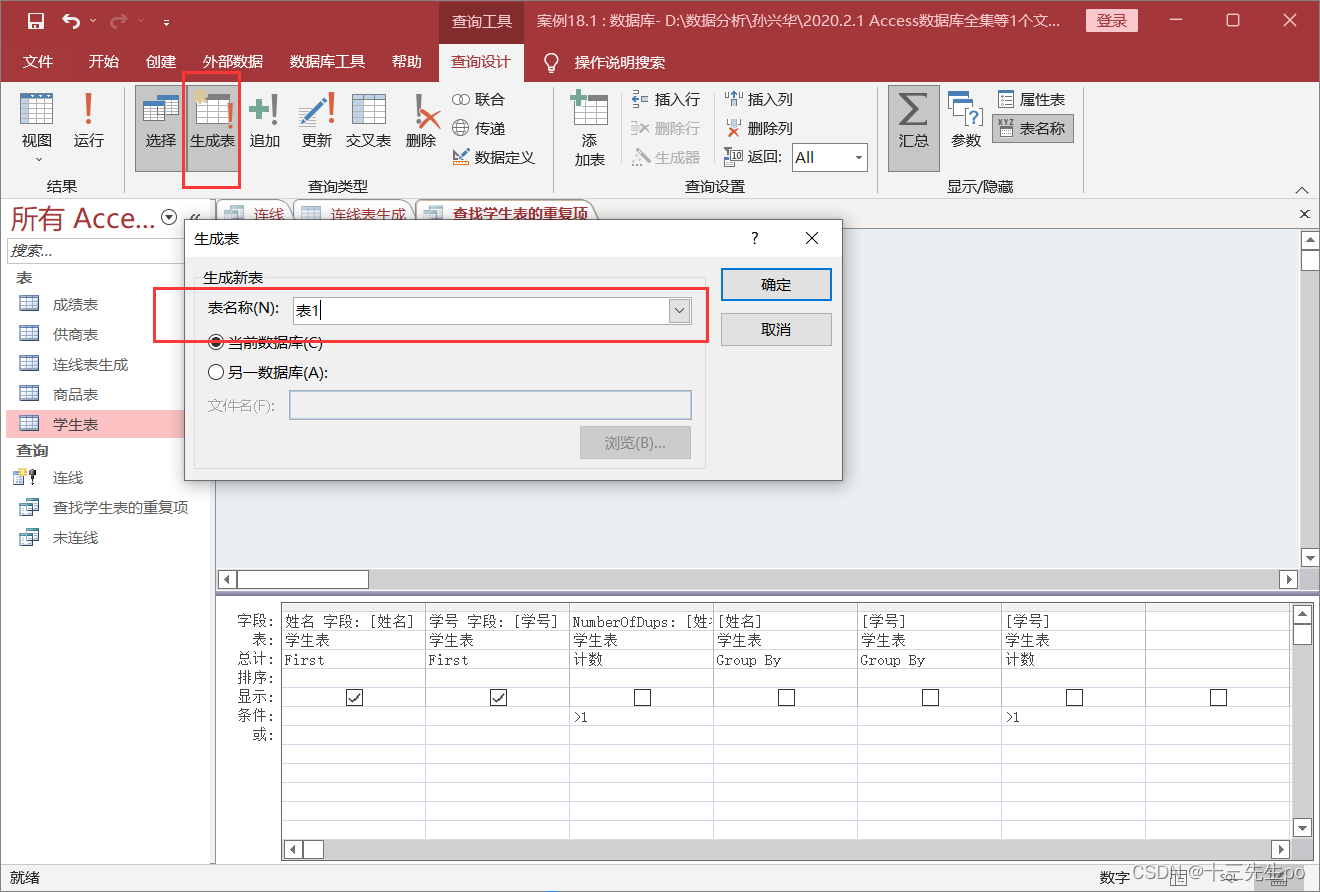Click the Data Definition (数据定义) option
Image resolution: width=1320 pixels, height=892 pixels.
click(x=493, y=157)
